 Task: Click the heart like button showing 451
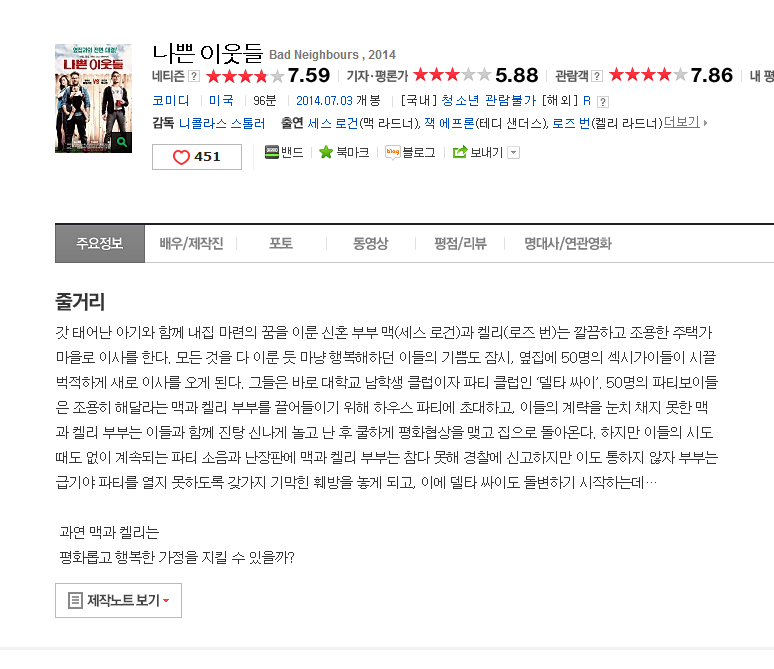tap(196, 157)
